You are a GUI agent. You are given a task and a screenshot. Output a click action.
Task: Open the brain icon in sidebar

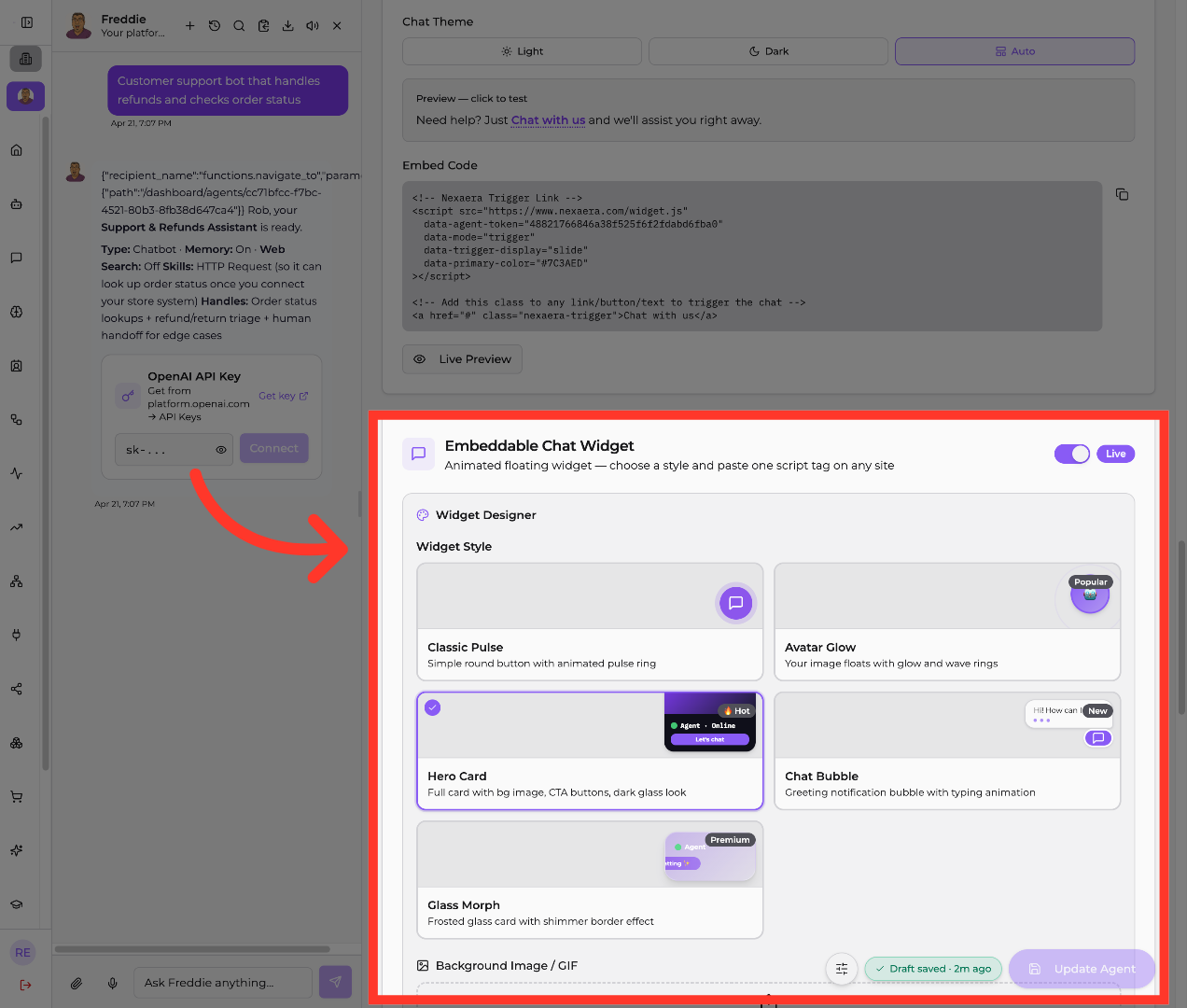[17, 312]
